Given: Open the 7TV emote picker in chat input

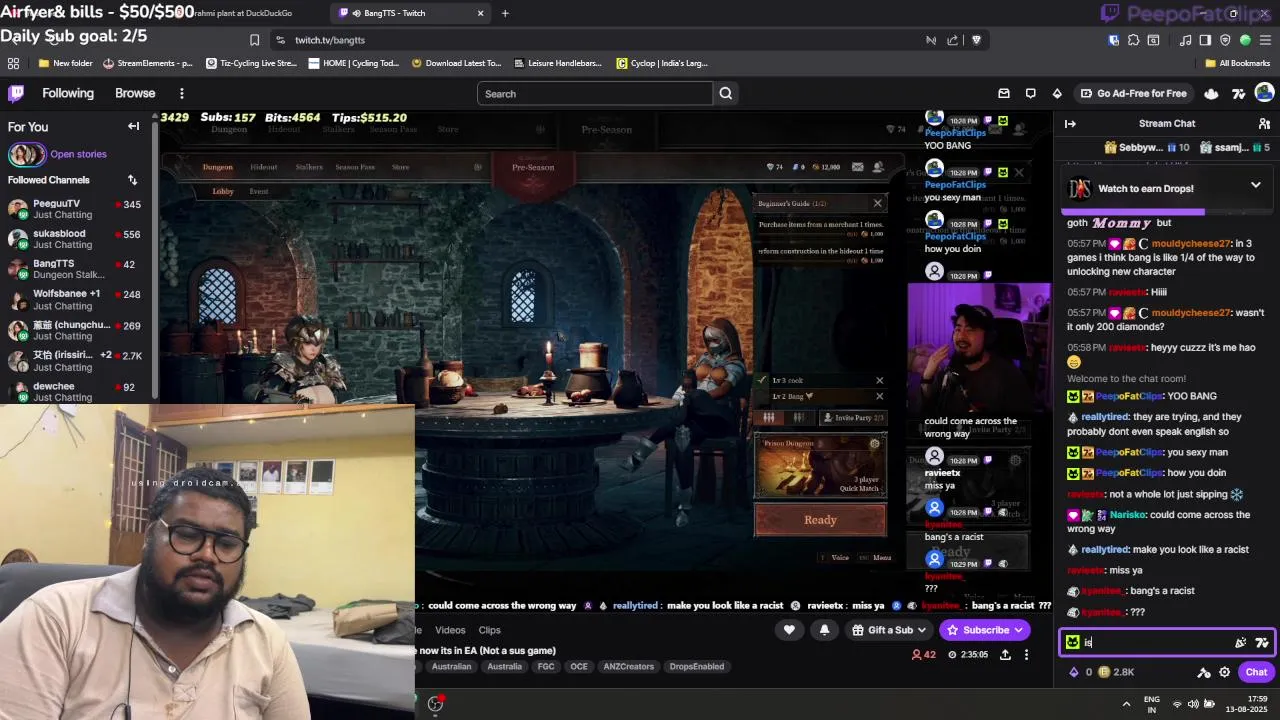Looking at the screenshot, I should coord(1262,643).
